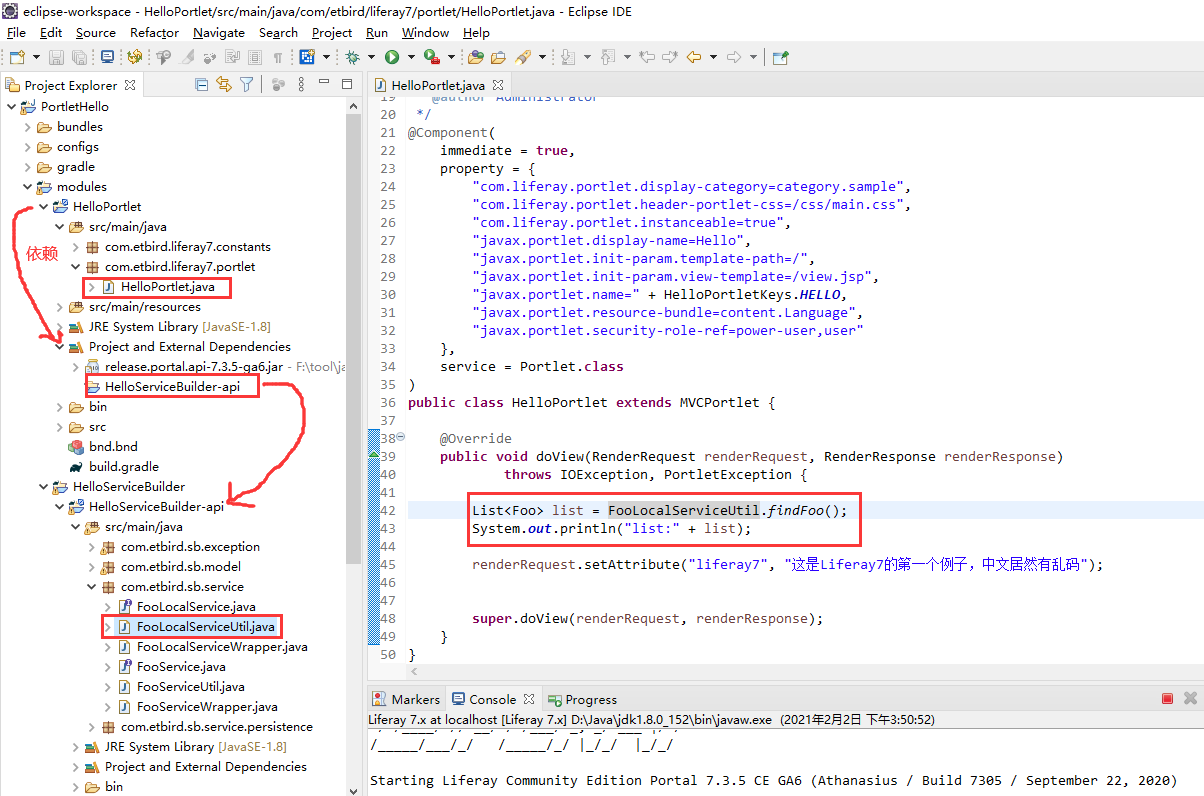Switch to the Progress tab
The height and width of the screenshot is (796, 1204).
(582, 699)
